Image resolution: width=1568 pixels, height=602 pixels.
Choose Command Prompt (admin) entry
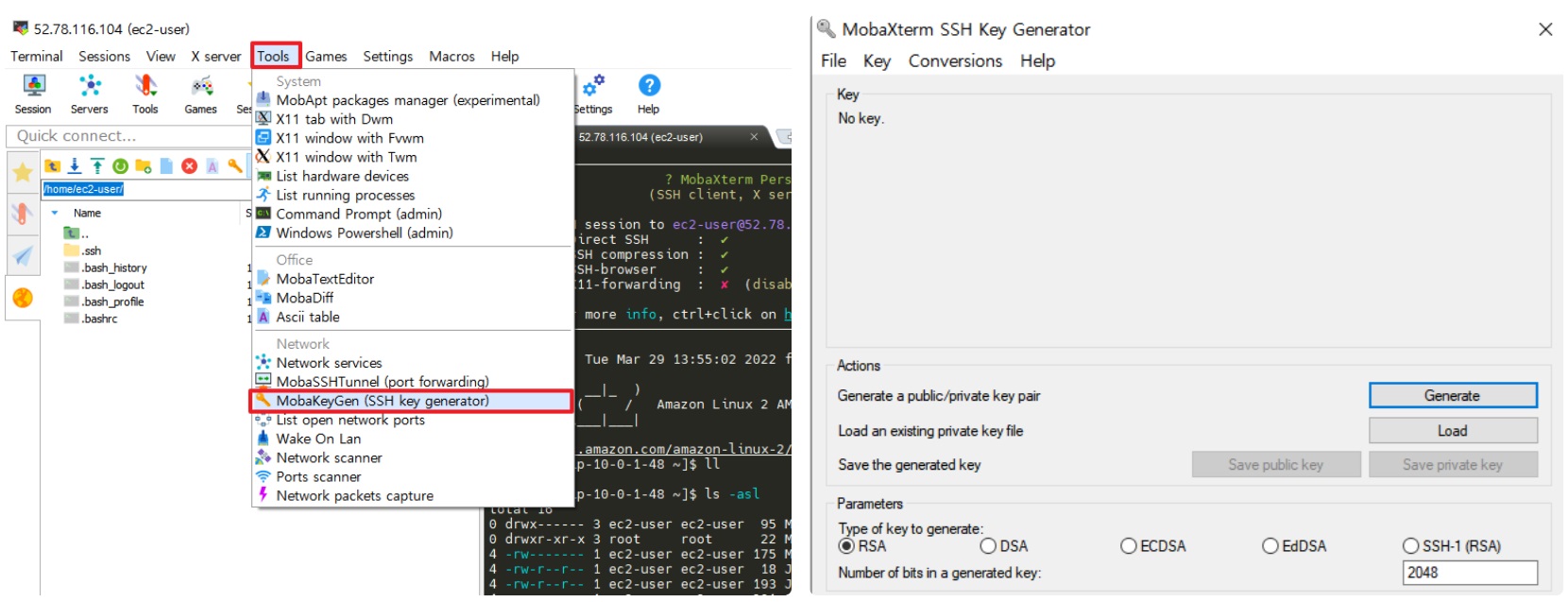click(x=412, y=214)
